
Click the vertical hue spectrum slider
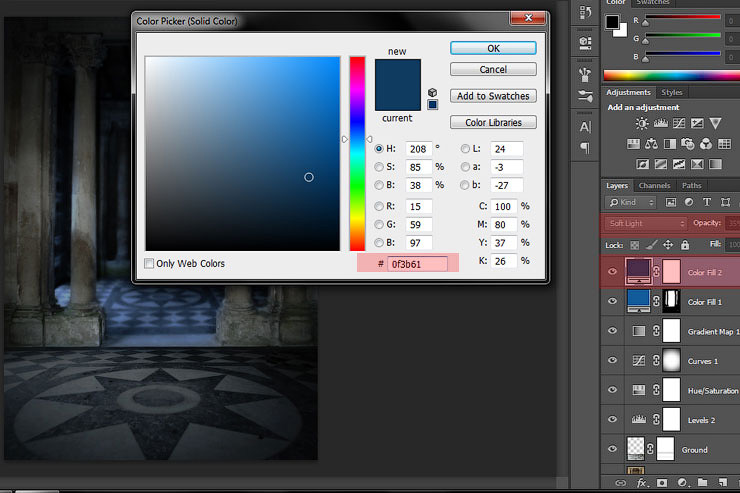[x=357, y=150]
